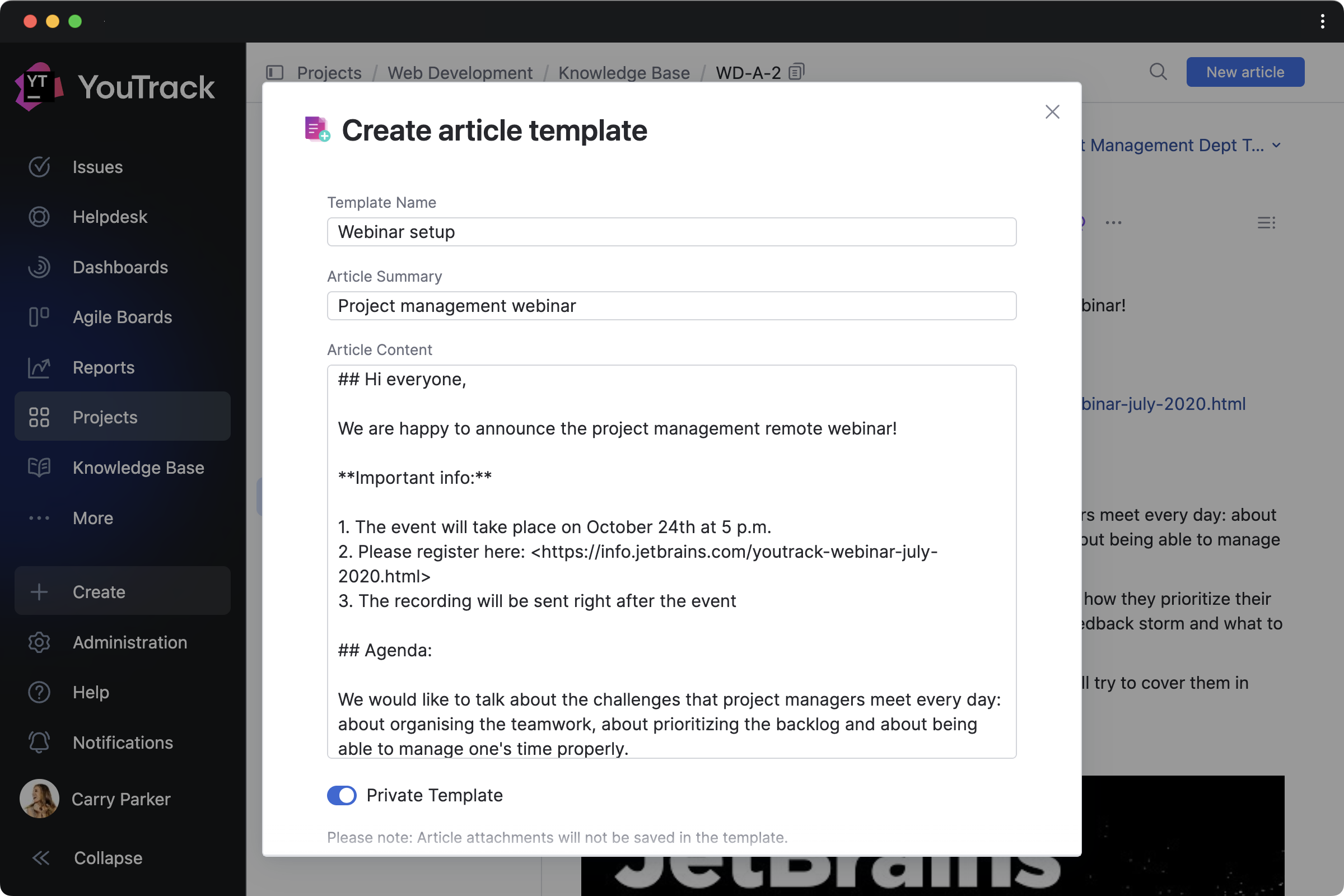Open Helpdesk from sidebar icon

[x=39, y=217]
